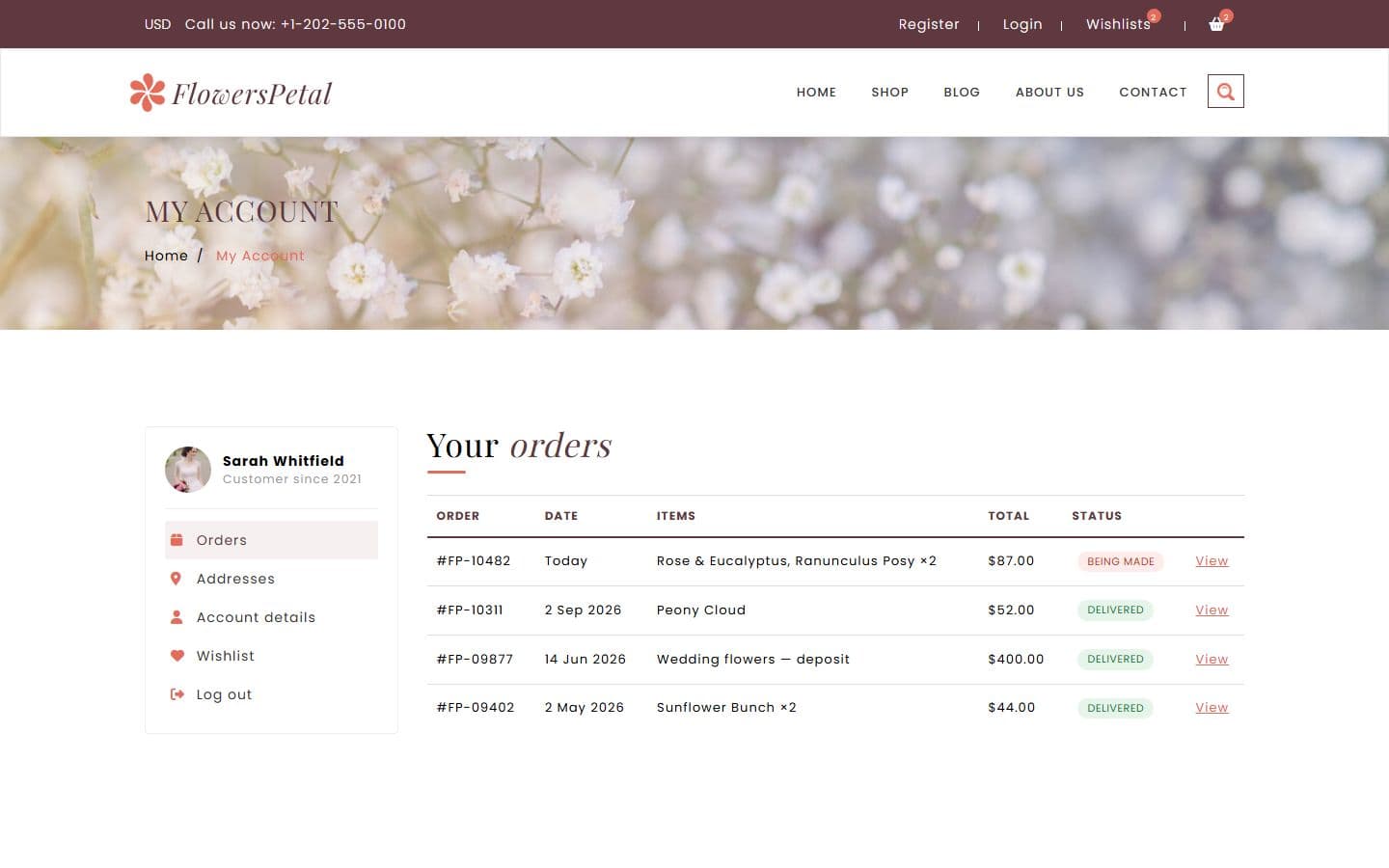
Task: Click the Account details person icon
Action: [x=177, y=617]
